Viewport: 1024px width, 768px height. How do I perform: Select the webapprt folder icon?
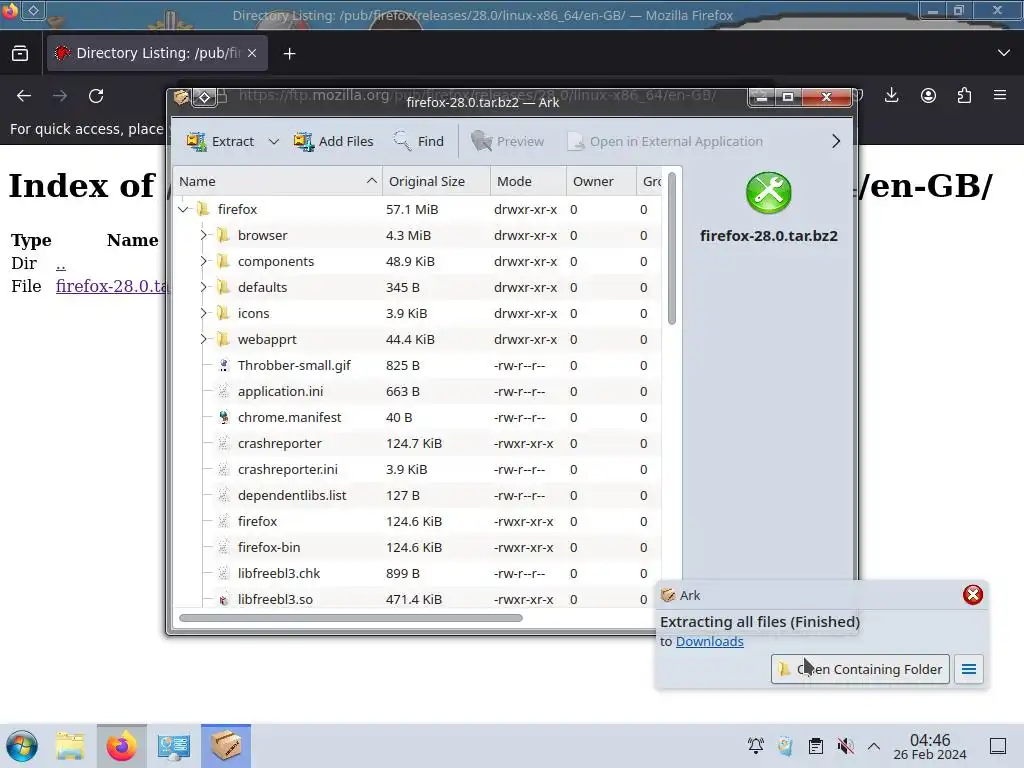tap(223, 340)
